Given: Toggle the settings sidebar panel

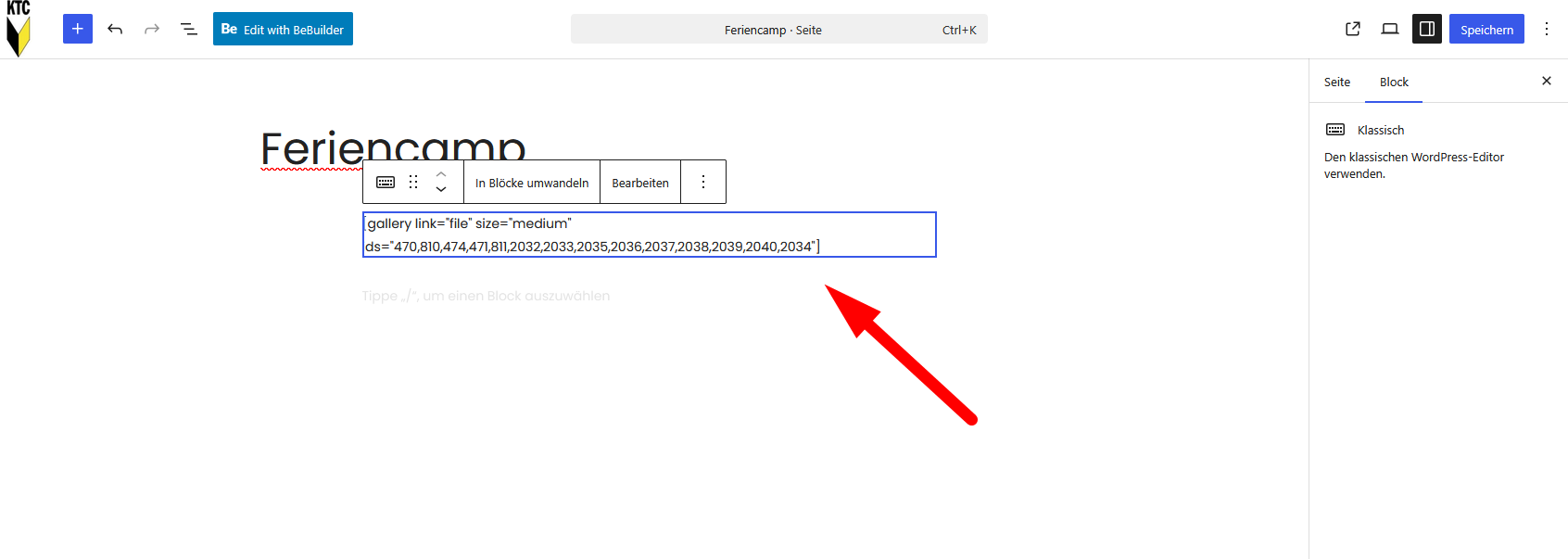Looking at the screenshot, I should (1427, 29).
